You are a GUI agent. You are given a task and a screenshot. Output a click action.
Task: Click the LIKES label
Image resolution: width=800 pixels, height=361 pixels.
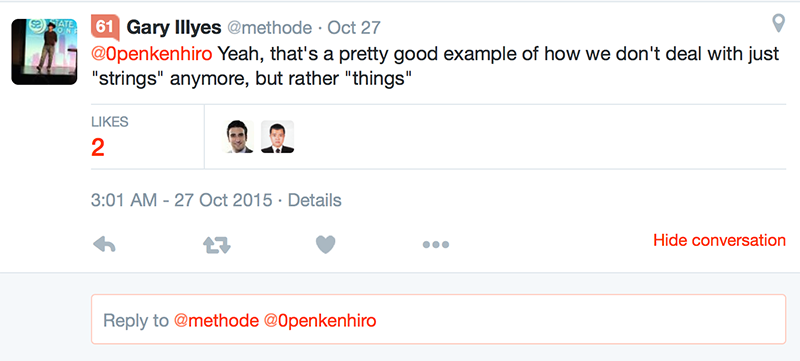[x=110, y=122]
